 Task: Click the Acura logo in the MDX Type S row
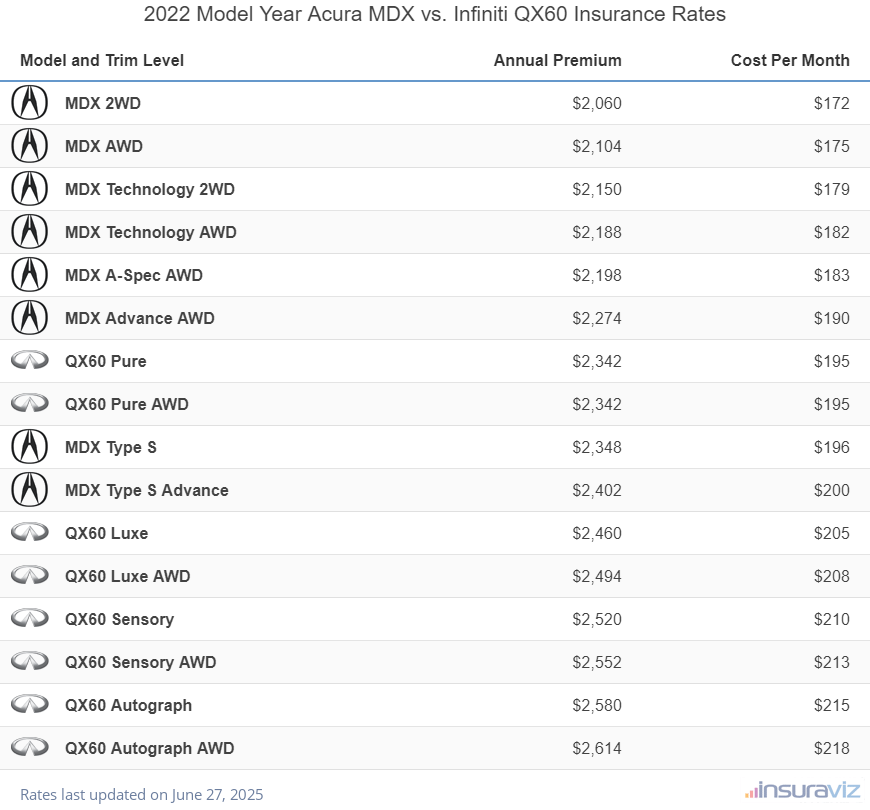click(29, 447)
